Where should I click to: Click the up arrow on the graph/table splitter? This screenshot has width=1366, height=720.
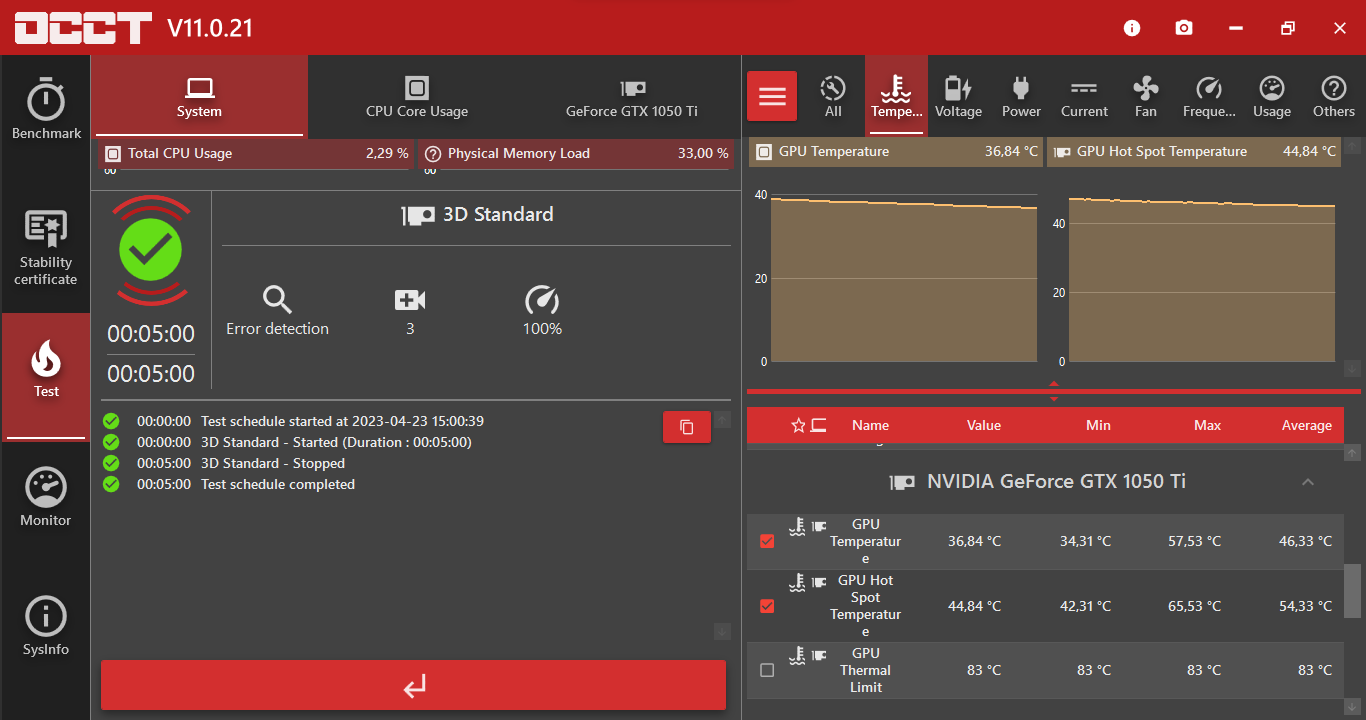[1054, 383]
